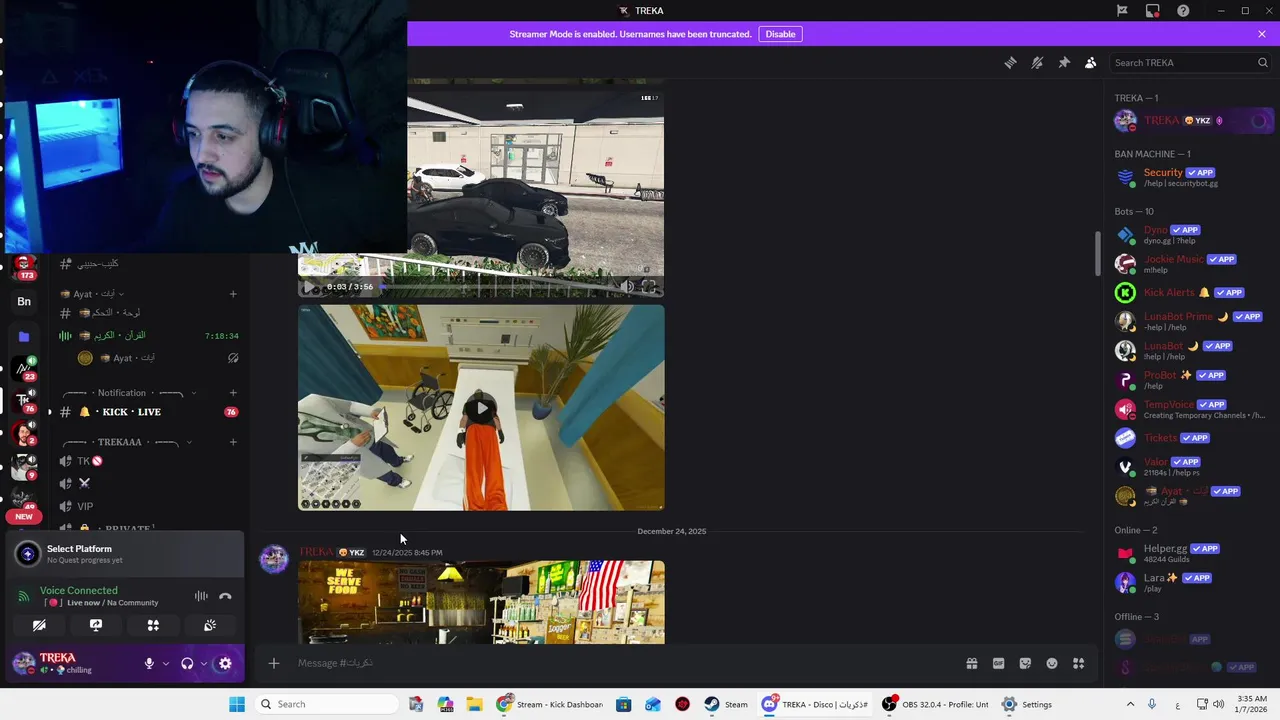Expand output device options next to headphones
The image size is (1280, 720).
[x=204, y=663]
